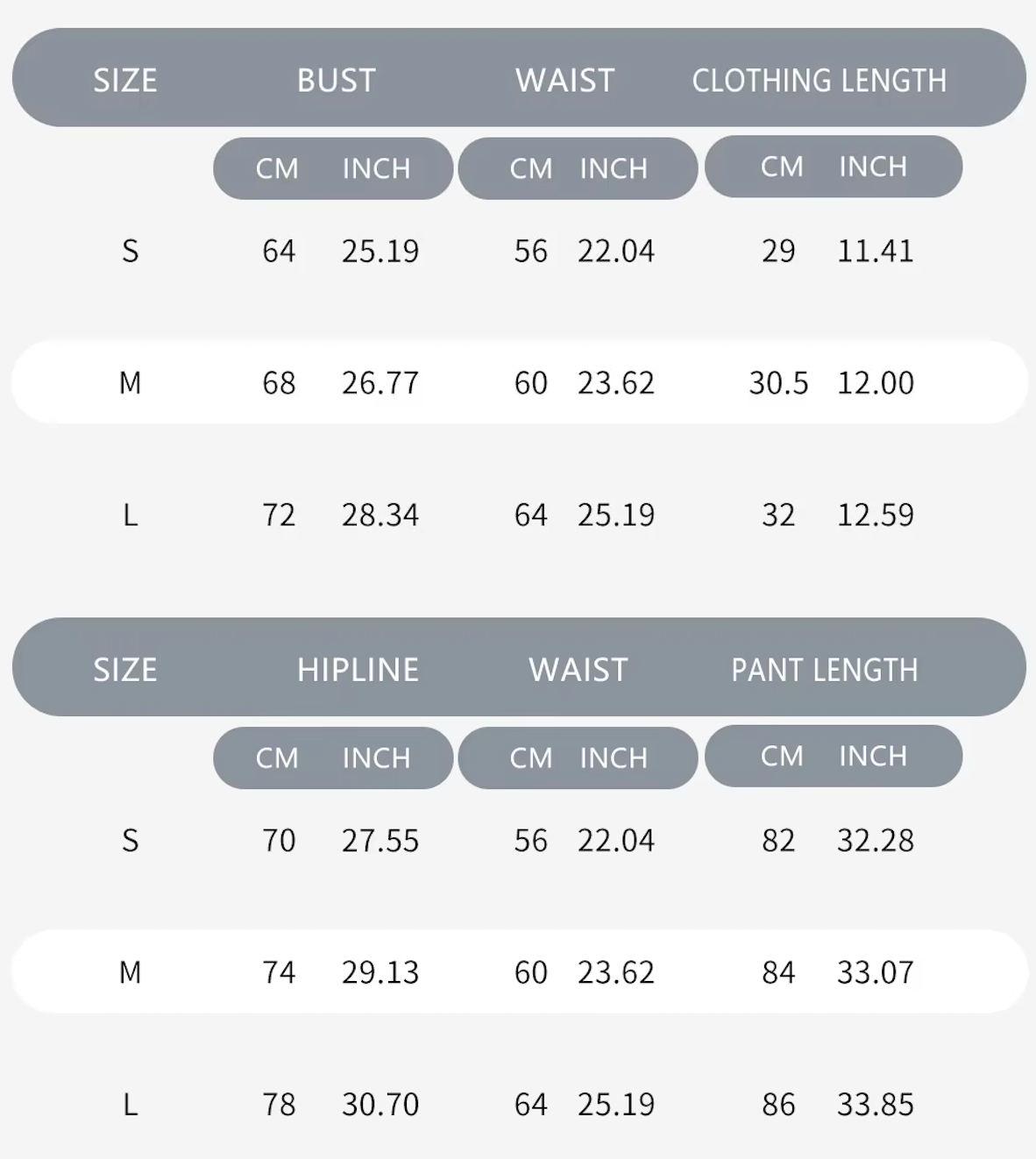Click the 33.07 pant length value
Image resolution: width=1036 pixels, height=1159 pixels.
pyautogui.click(x=875, y=972)
